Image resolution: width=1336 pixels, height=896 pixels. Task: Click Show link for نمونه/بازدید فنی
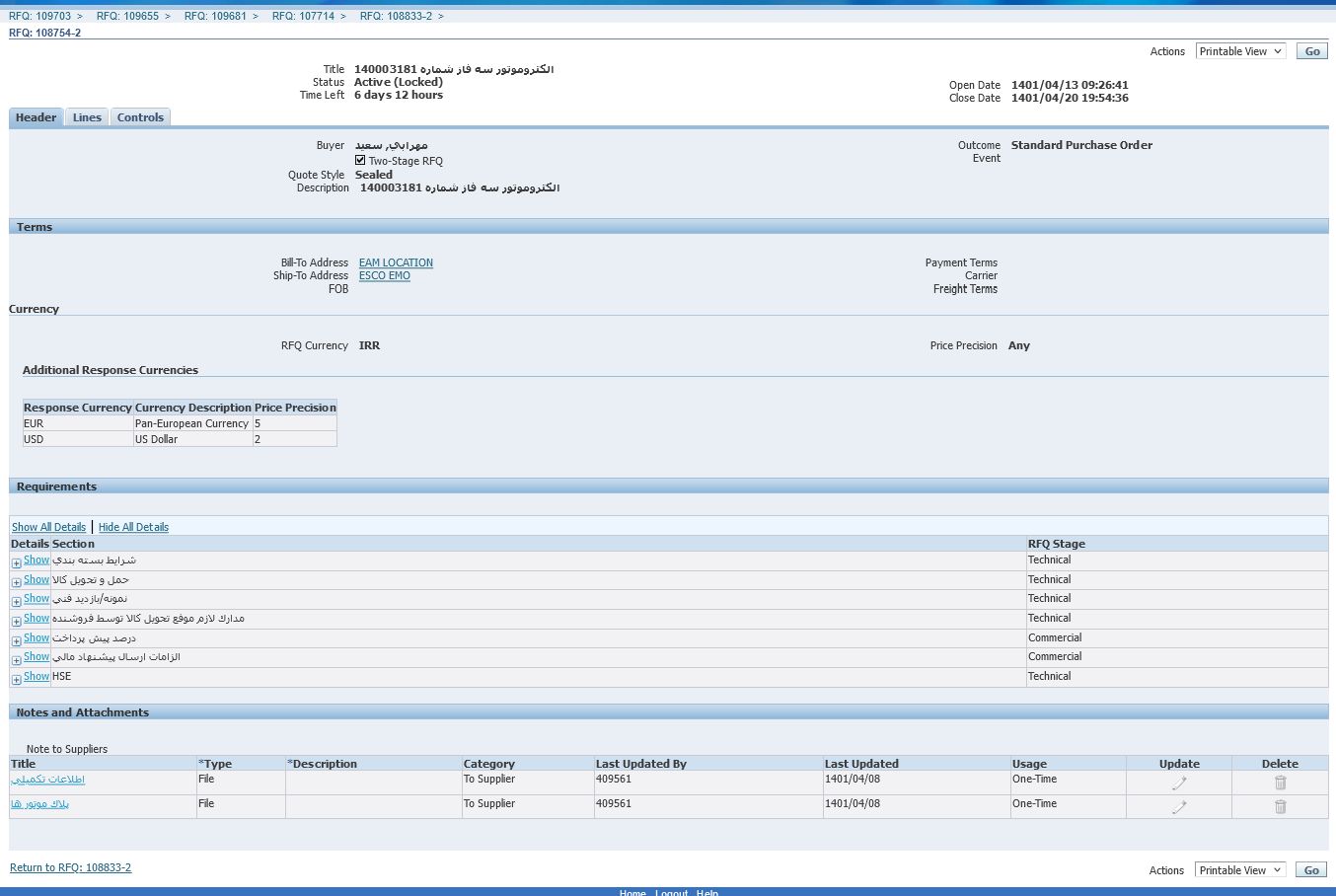37,598
